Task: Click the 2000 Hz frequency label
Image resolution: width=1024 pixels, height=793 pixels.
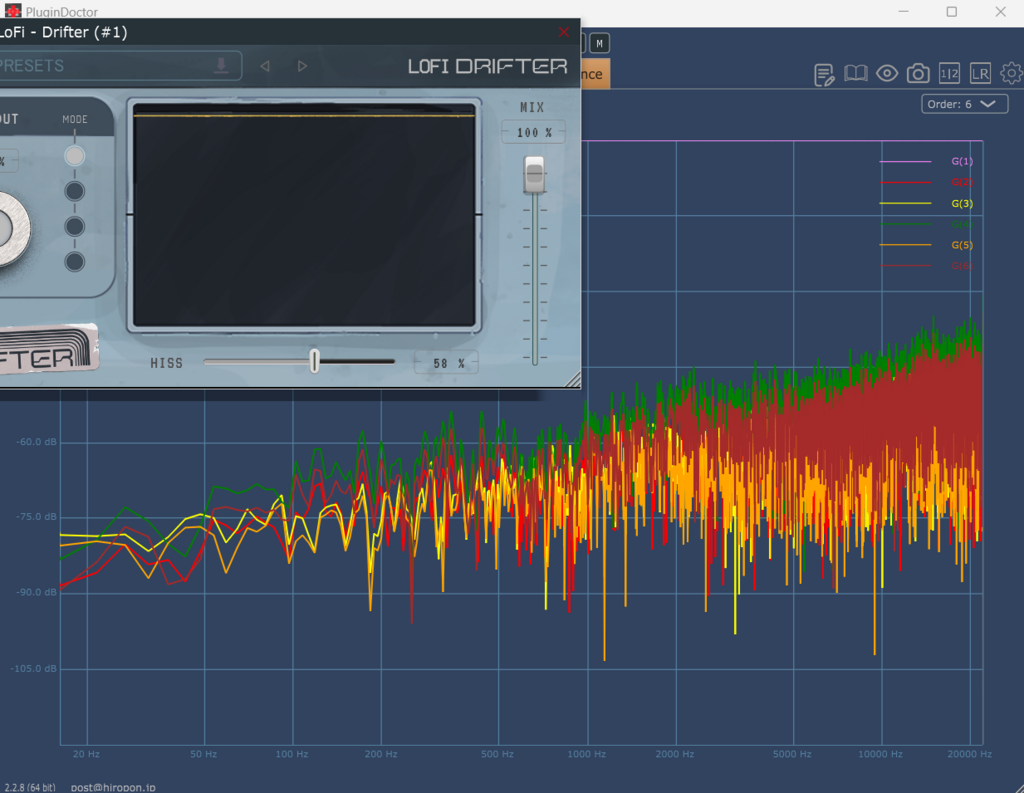Action: [x=675, y=754]
